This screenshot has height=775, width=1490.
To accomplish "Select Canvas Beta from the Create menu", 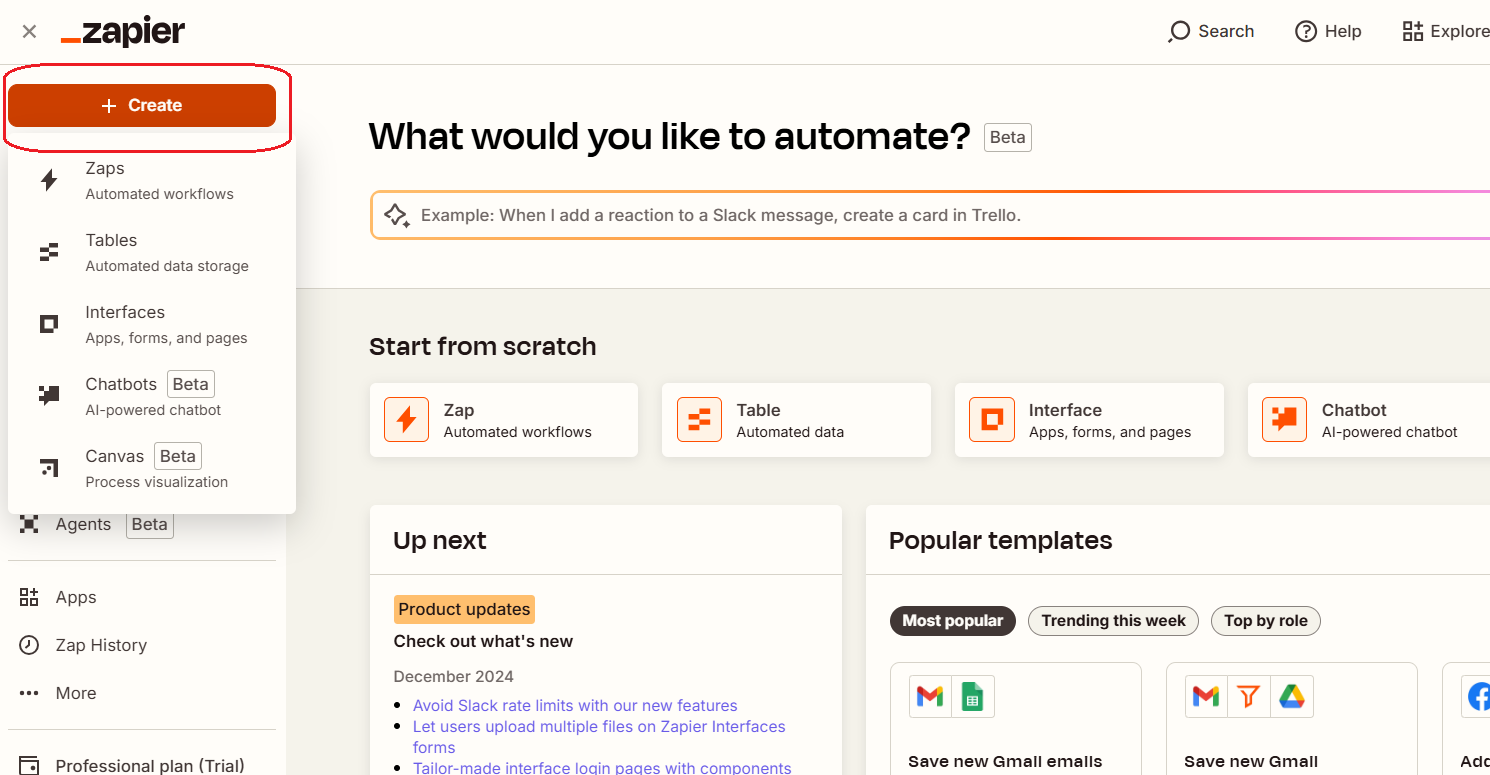I will [152, 468].
